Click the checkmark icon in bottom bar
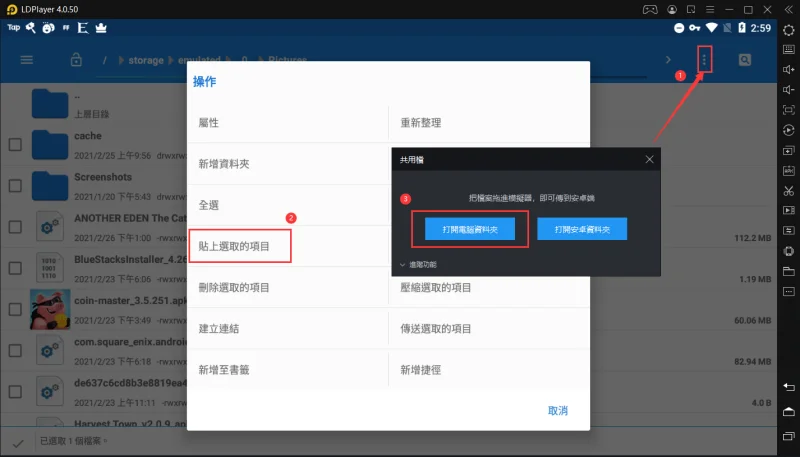Screen dimensions: 800x457 click(x=18, y=443)
